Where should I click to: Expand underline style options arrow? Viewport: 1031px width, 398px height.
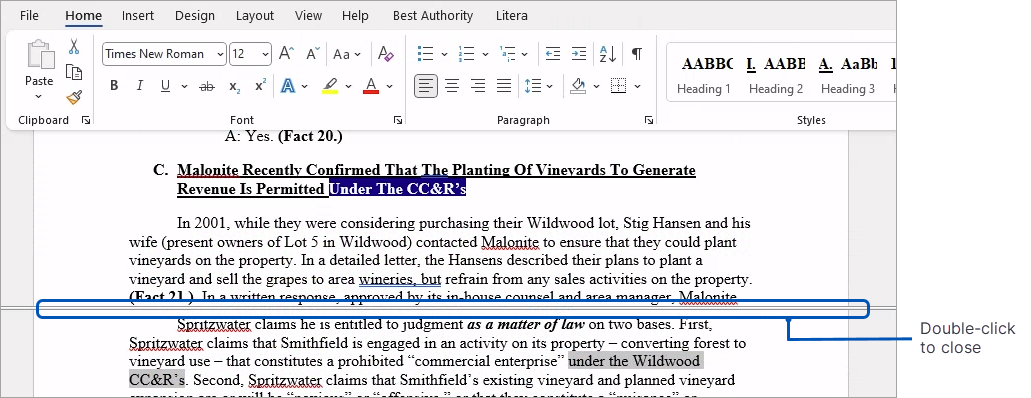click(184, 86)
